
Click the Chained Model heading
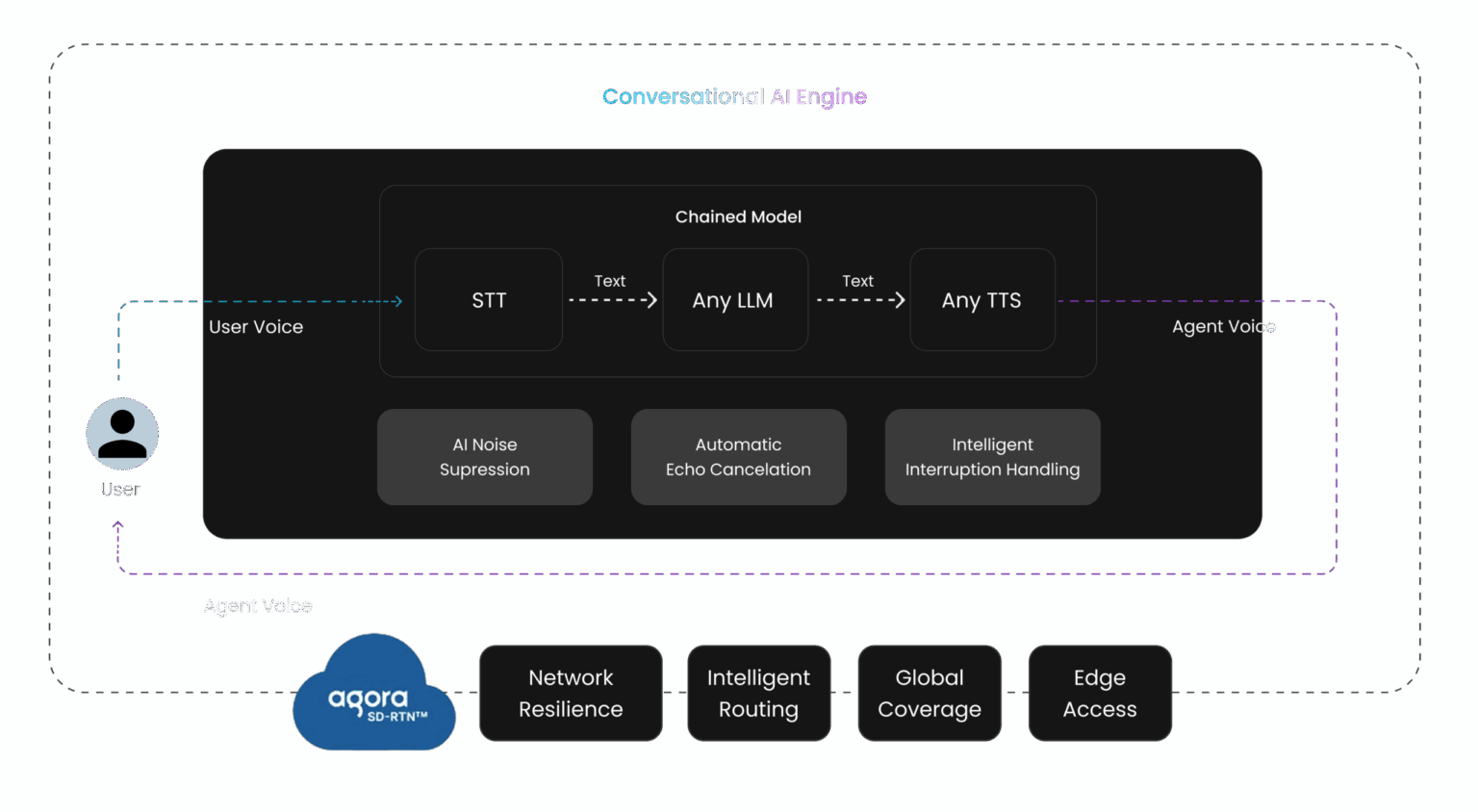coord(738,217)
